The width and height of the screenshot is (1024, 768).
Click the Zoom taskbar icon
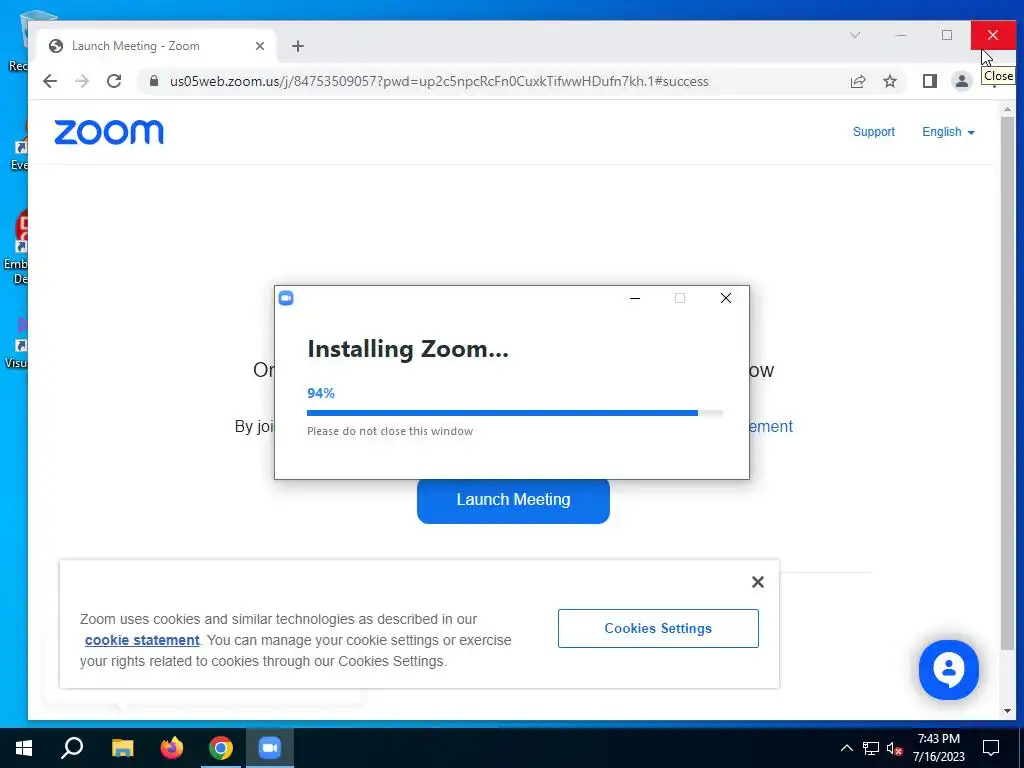click(x=270, y=748)
